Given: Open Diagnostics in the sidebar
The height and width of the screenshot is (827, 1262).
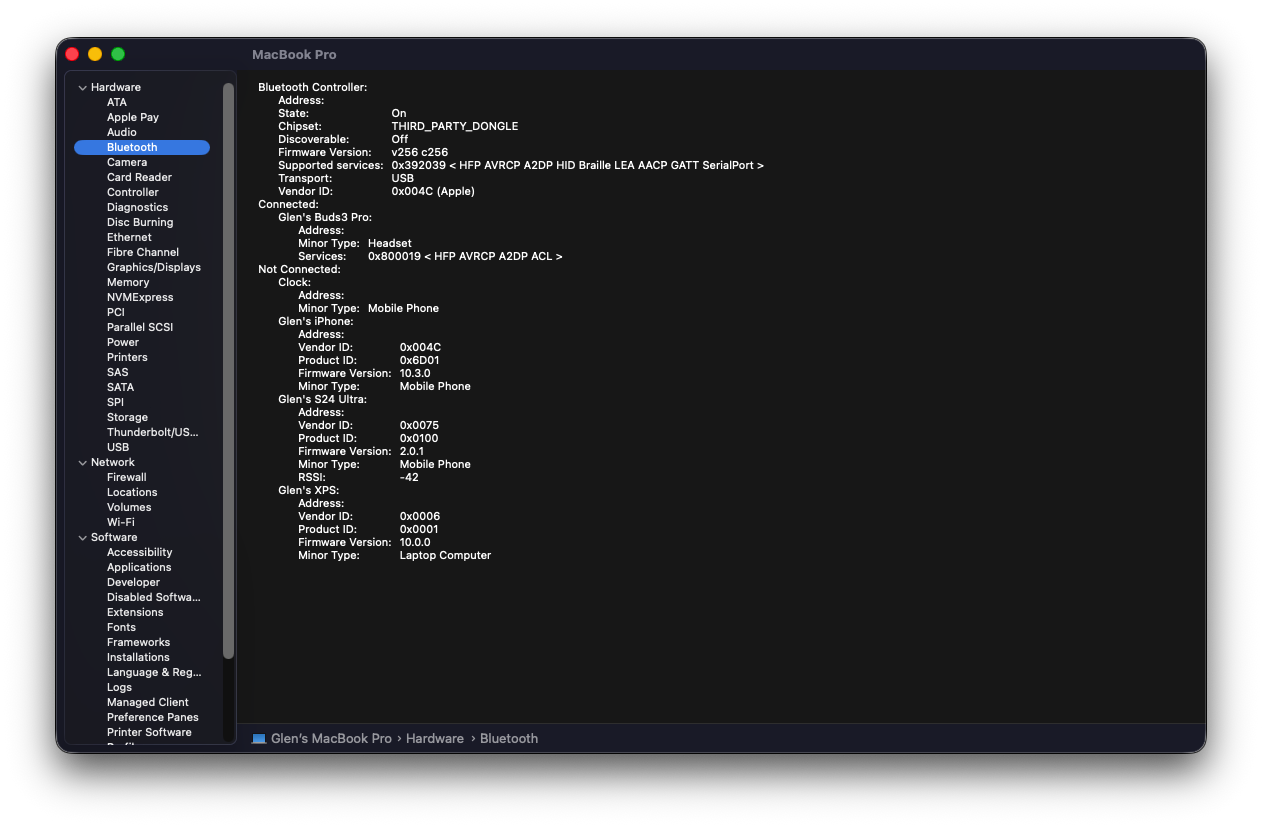Looking at the screenshot, I should pos(138,207).
